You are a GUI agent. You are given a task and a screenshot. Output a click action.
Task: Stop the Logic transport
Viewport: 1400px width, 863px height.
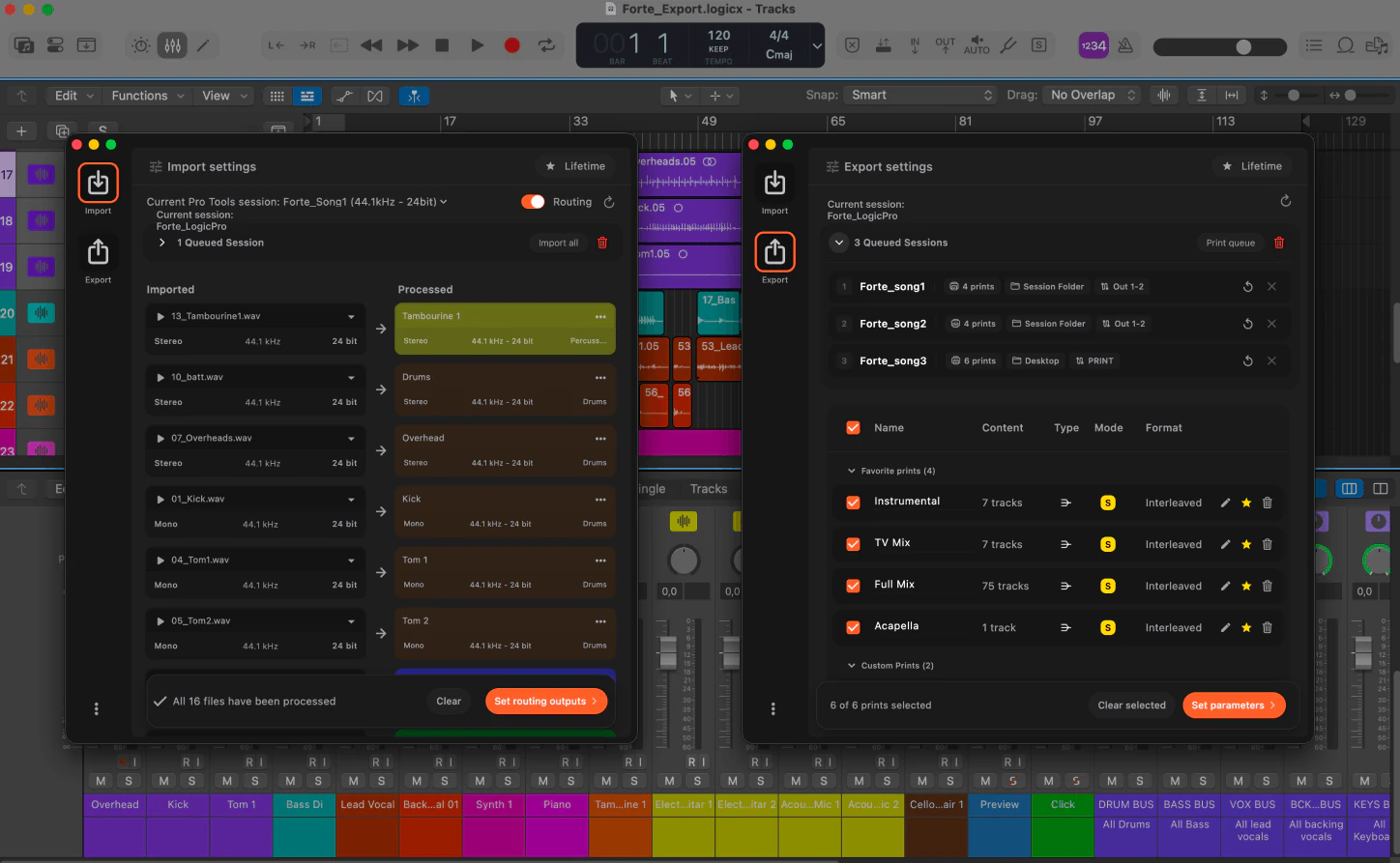pos(442,45)
